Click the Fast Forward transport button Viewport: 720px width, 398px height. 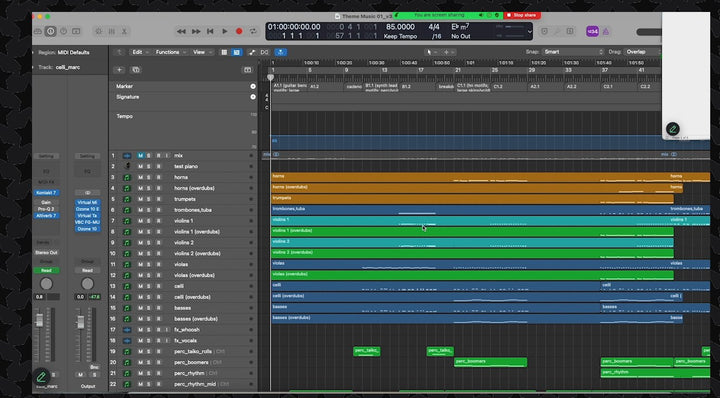tap(196, 31)
